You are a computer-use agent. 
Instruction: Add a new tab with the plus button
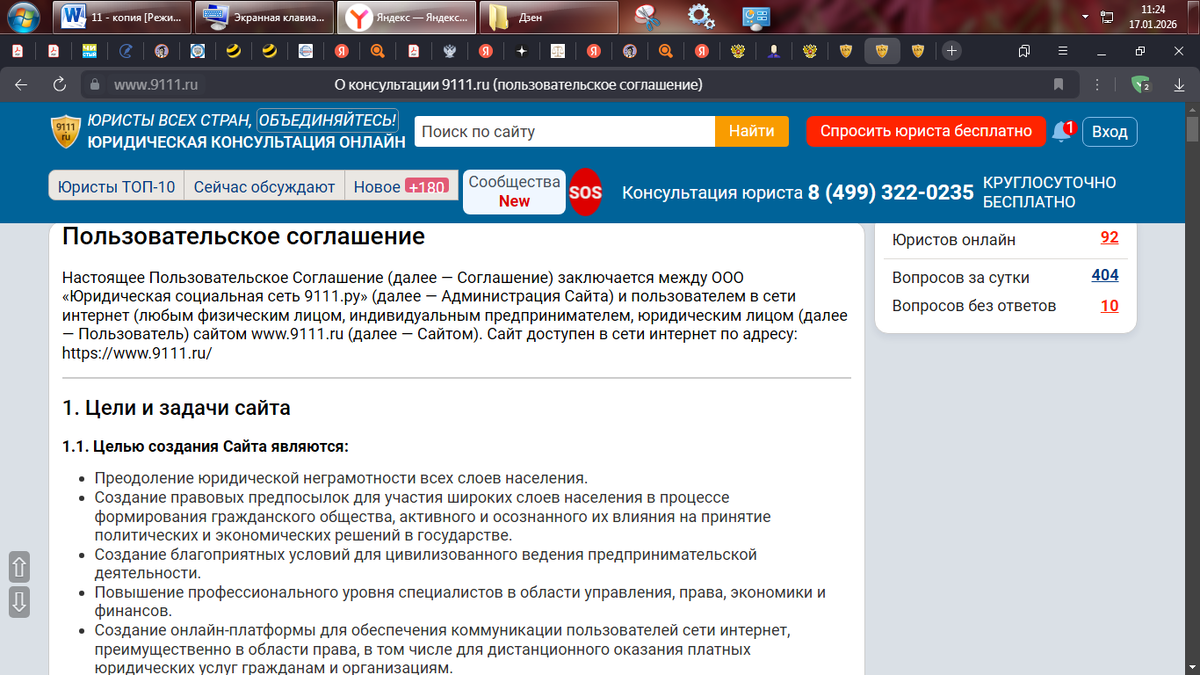[952, 50]
